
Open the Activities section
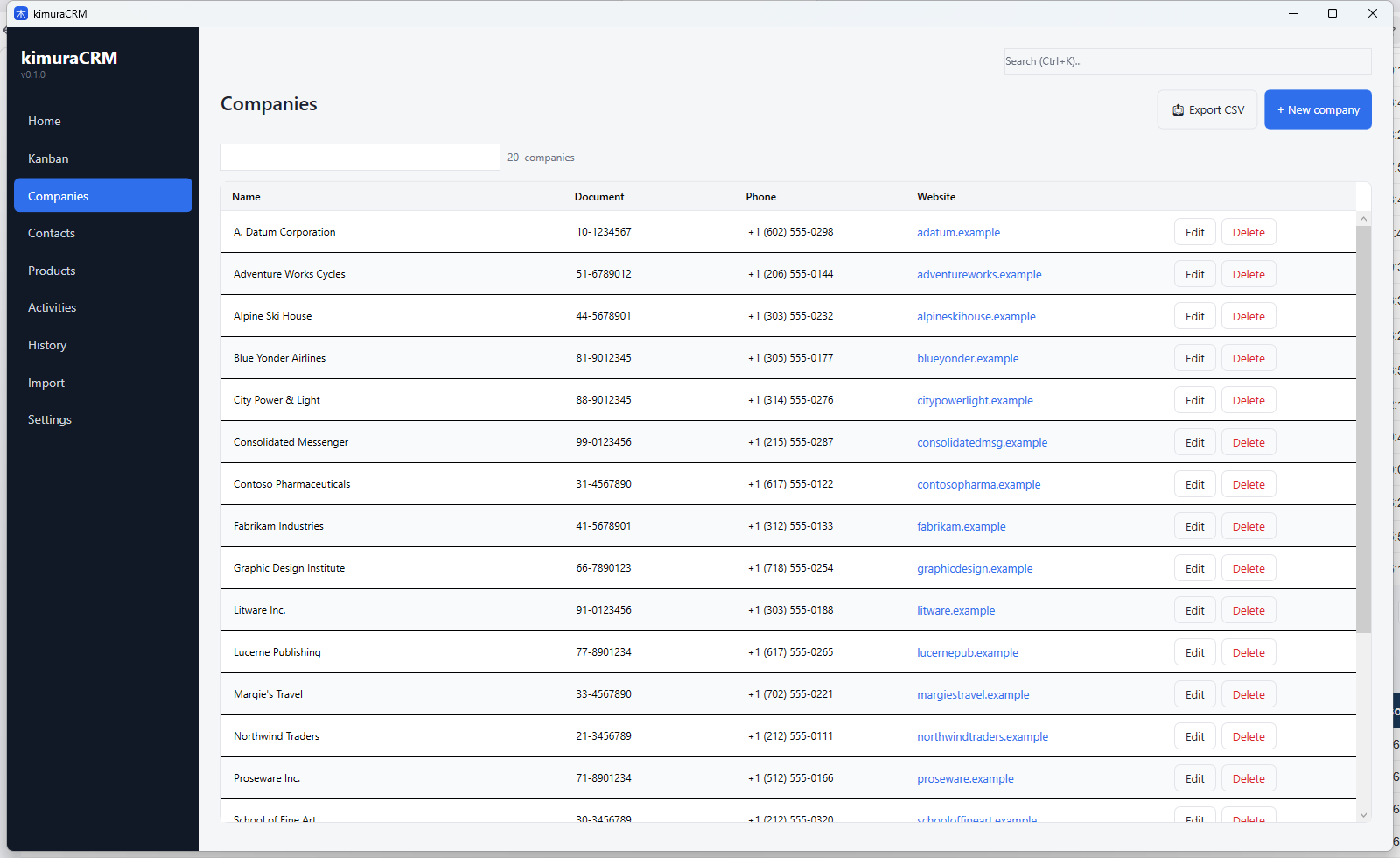coord(52,307)
